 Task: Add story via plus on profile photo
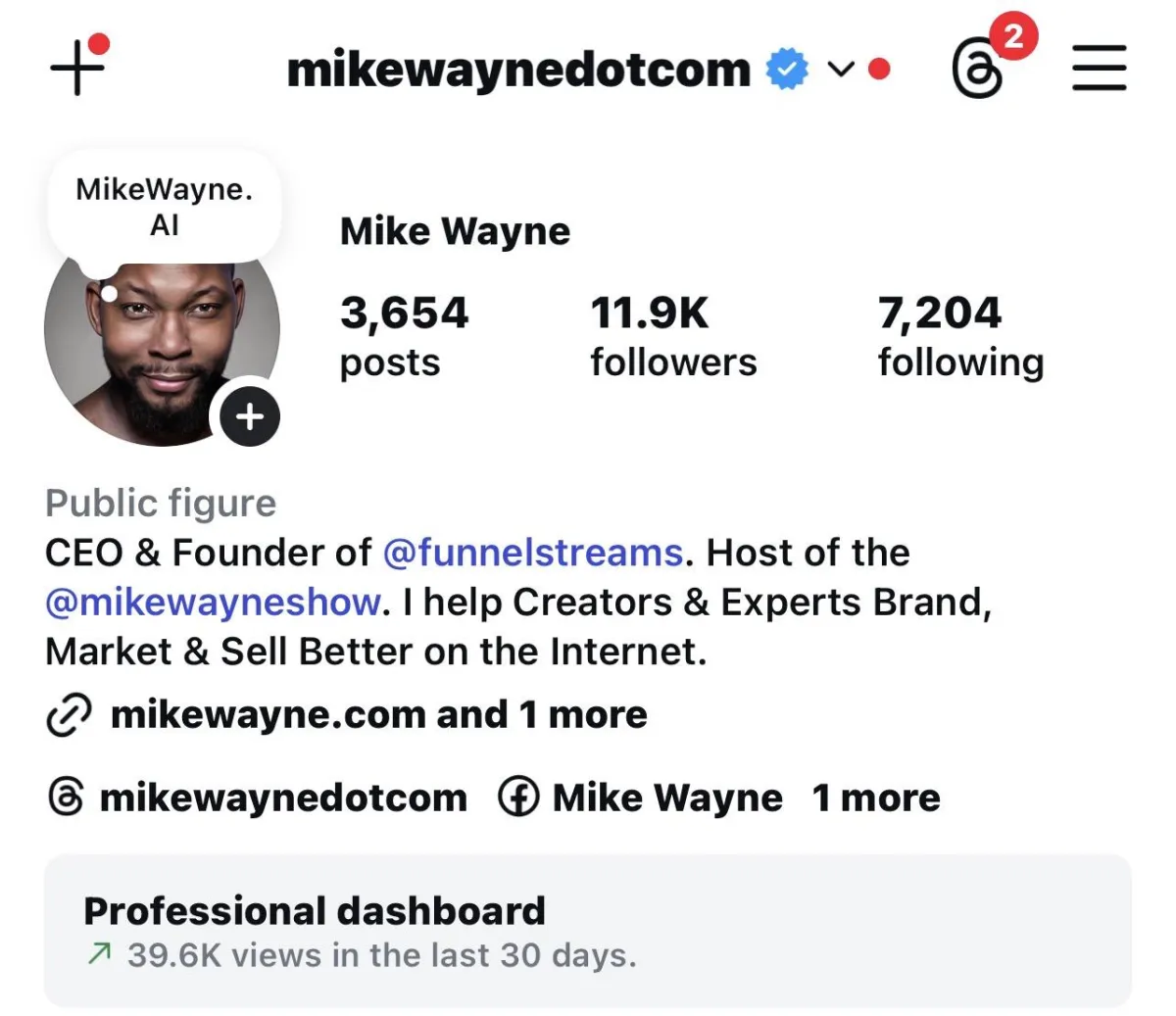click(x=249, y=416)
